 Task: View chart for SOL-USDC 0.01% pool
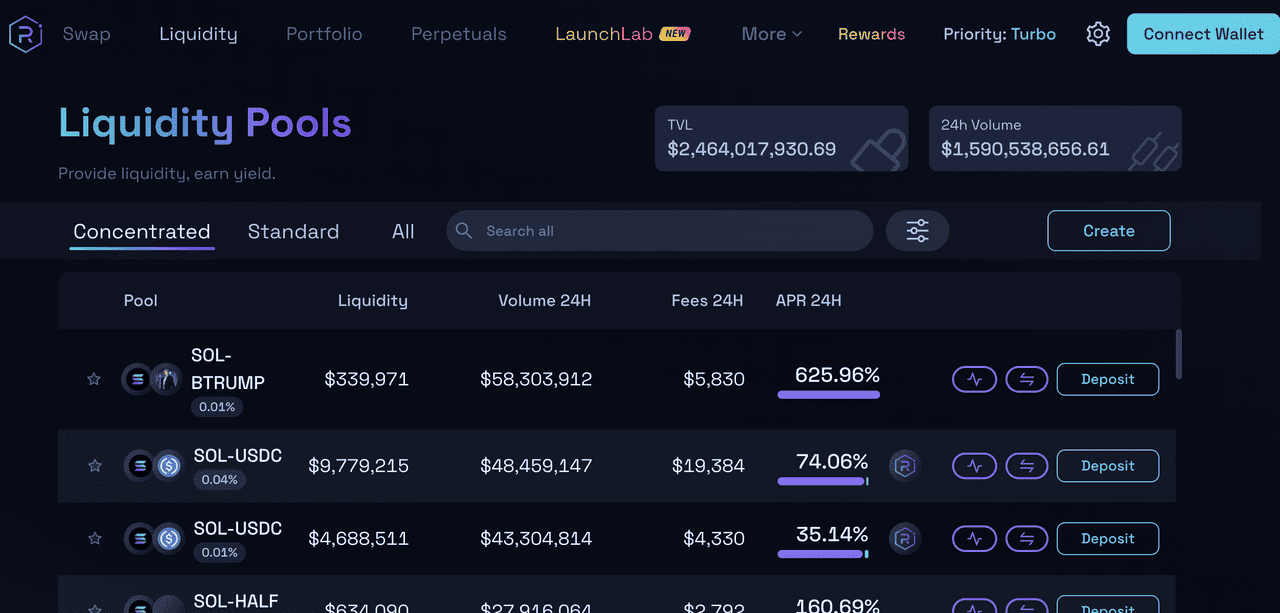(975, 539)
